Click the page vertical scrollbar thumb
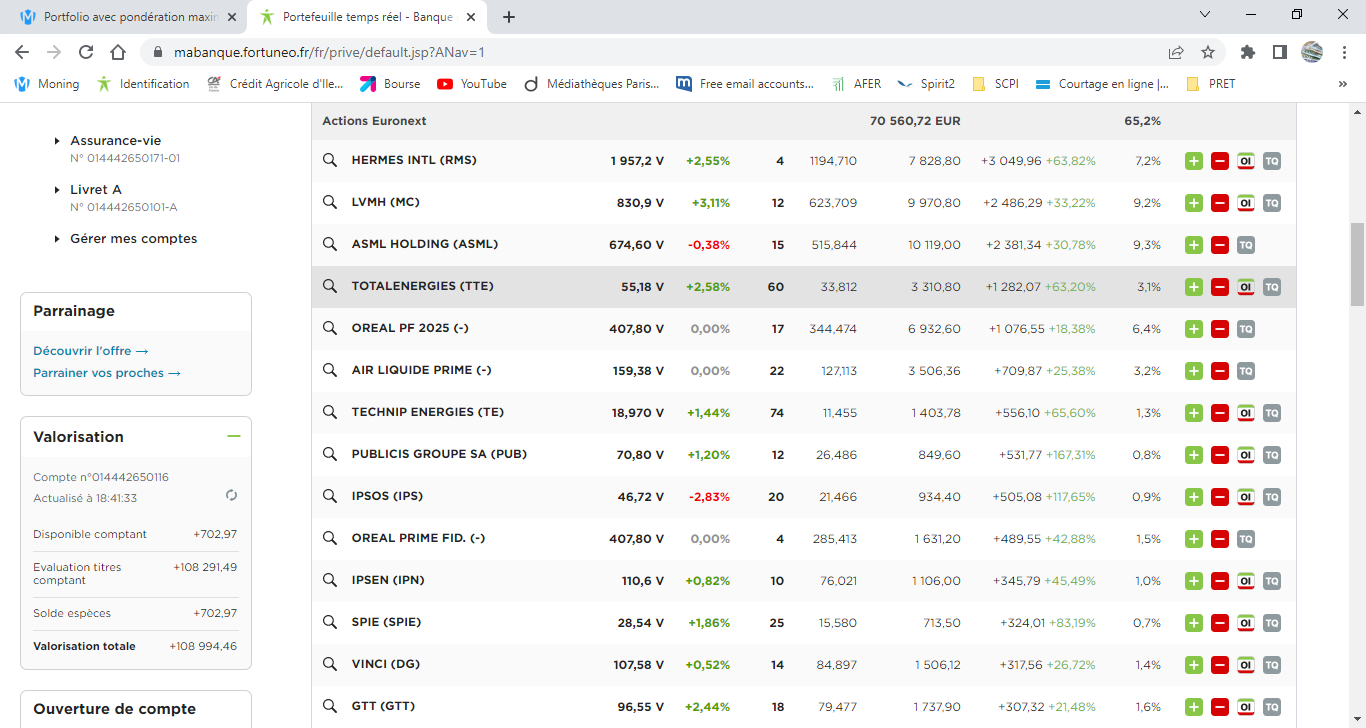1366x728 pixels. 1357,264
